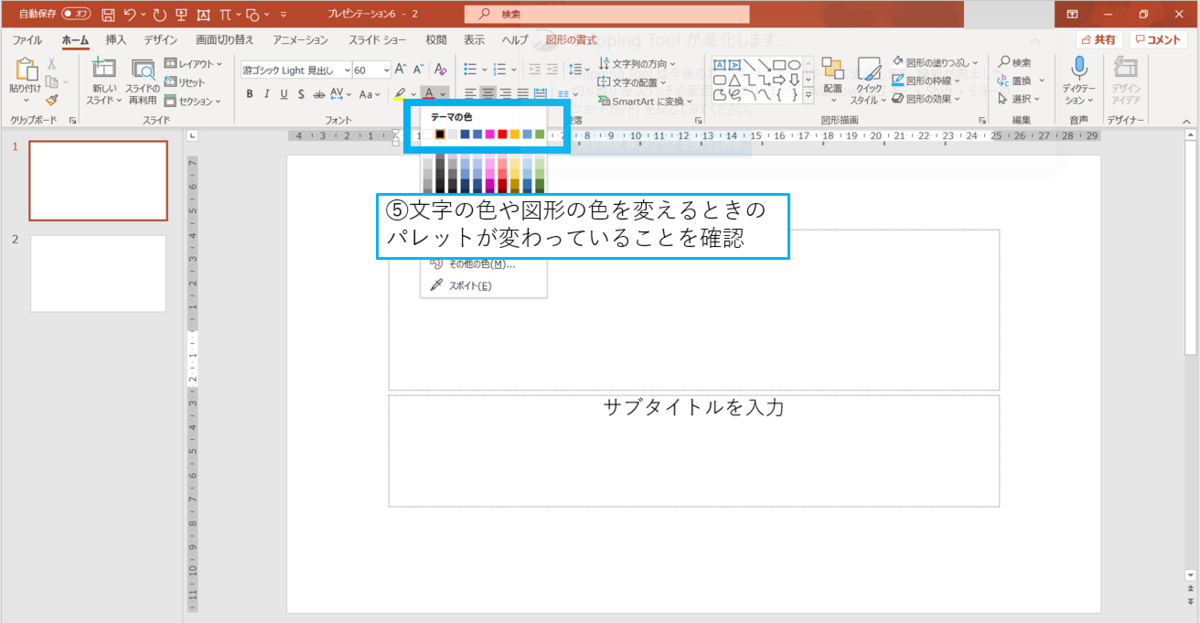Select the oval shape in shapes gallery

pos(792,64)
